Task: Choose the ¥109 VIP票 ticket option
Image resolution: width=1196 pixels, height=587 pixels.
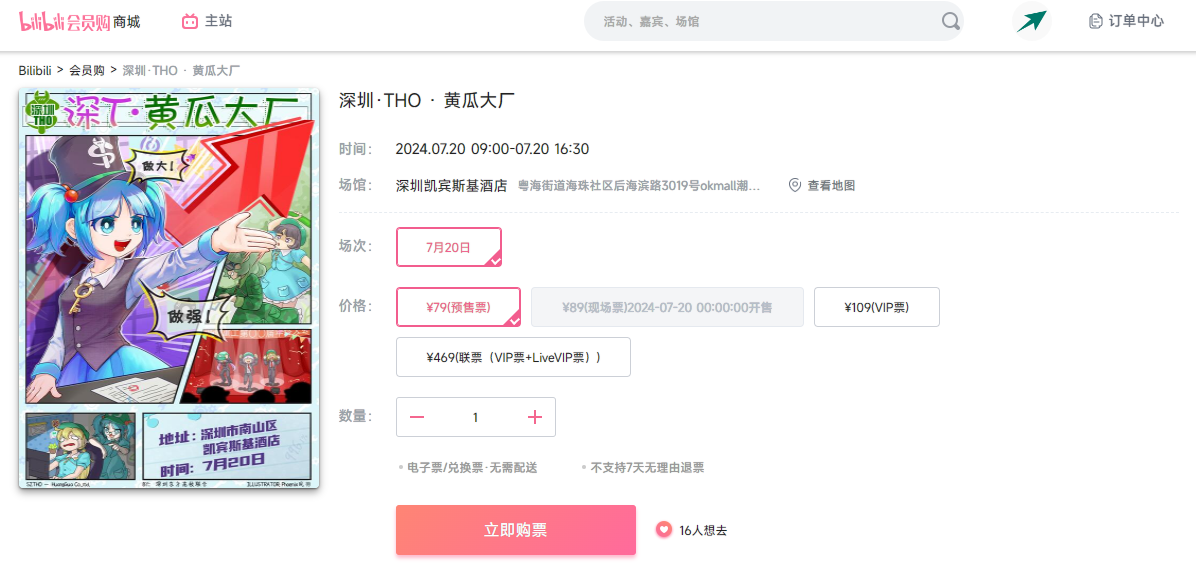Action: click(x=876, y=307)
